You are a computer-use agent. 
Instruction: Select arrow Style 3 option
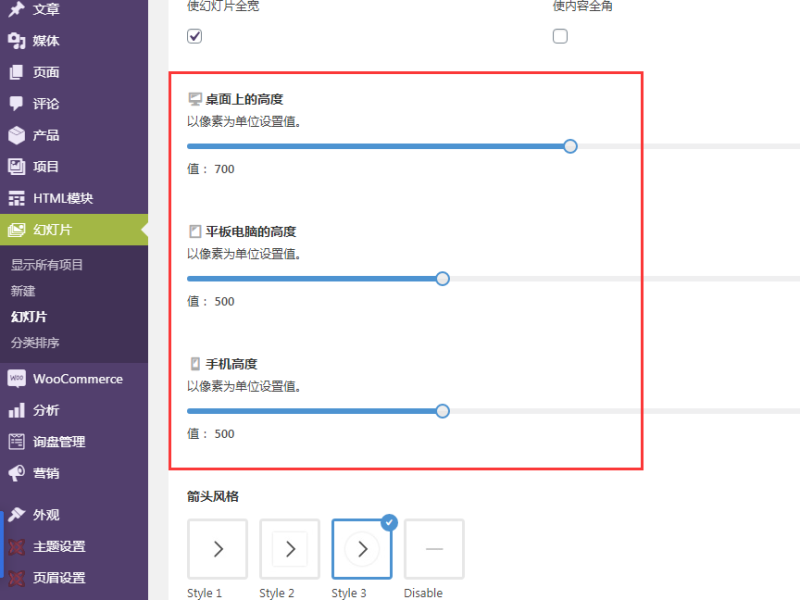click(362, 549)
